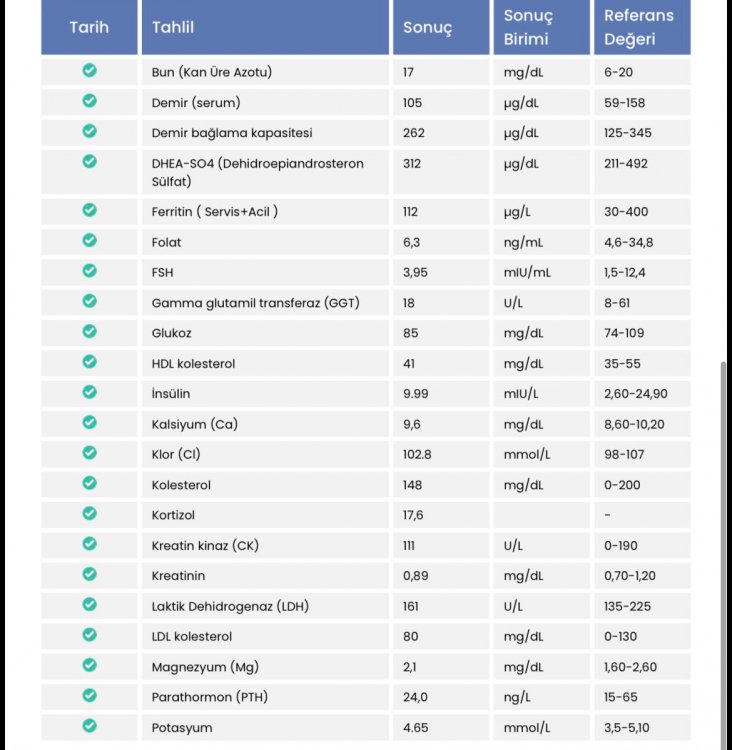Screen dimensions: 732x750
Task: Click the Kolesterol result value 148
Action: (x=412, y=485)
